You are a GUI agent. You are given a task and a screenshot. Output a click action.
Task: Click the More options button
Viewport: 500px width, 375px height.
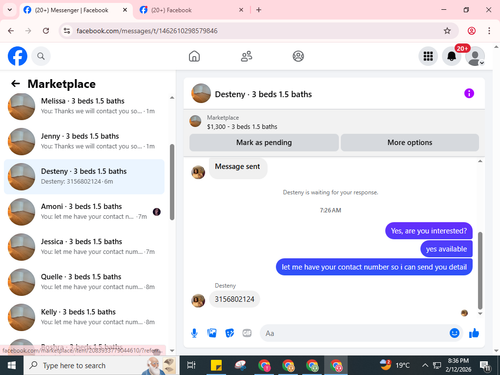click(410, 143)
